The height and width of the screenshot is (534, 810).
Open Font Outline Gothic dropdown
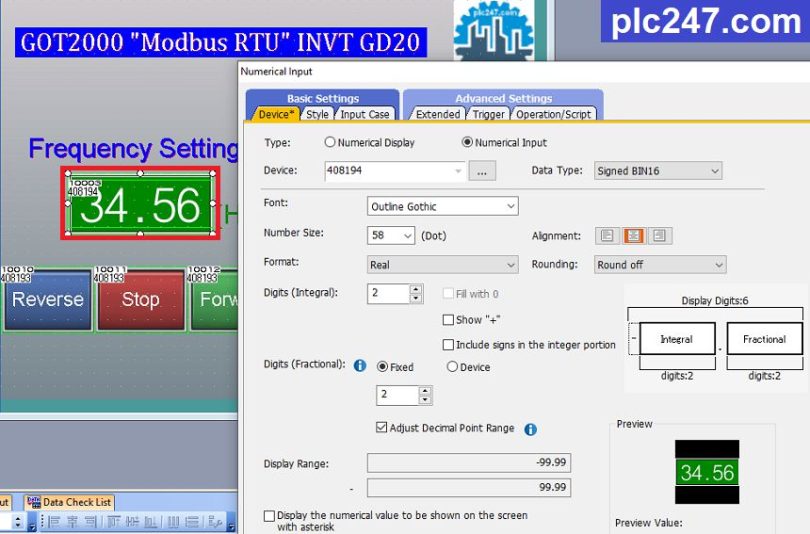510,207
